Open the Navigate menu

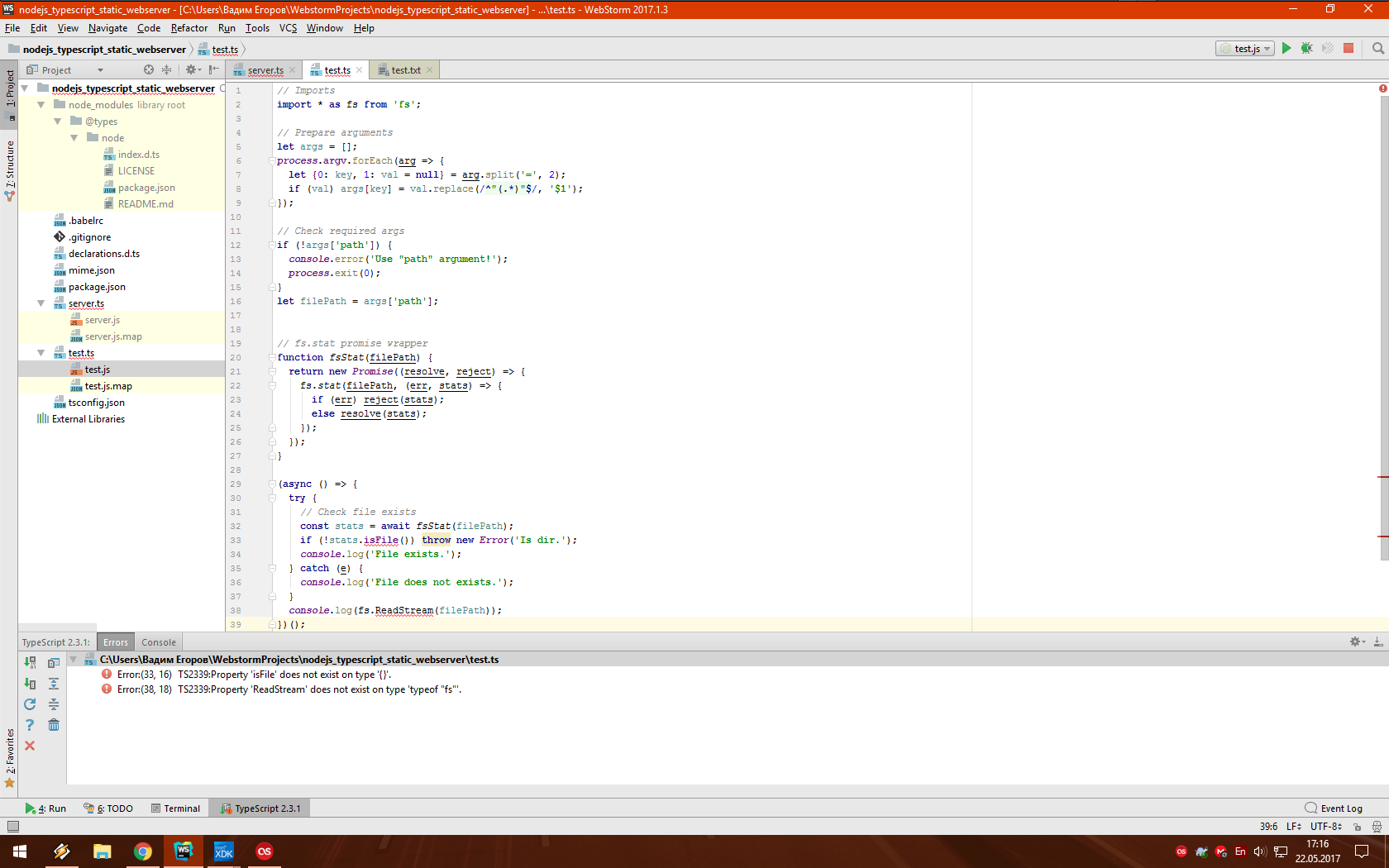(107, 28)
